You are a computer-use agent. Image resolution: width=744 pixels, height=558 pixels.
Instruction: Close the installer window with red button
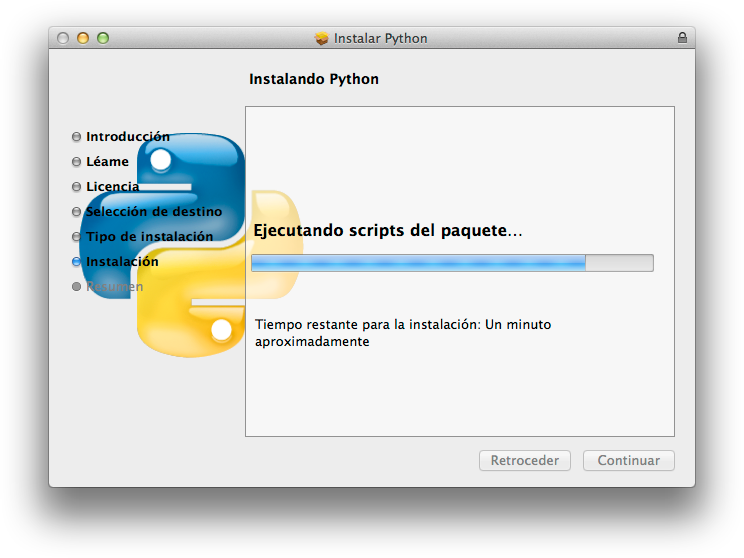tap(63, 38)
